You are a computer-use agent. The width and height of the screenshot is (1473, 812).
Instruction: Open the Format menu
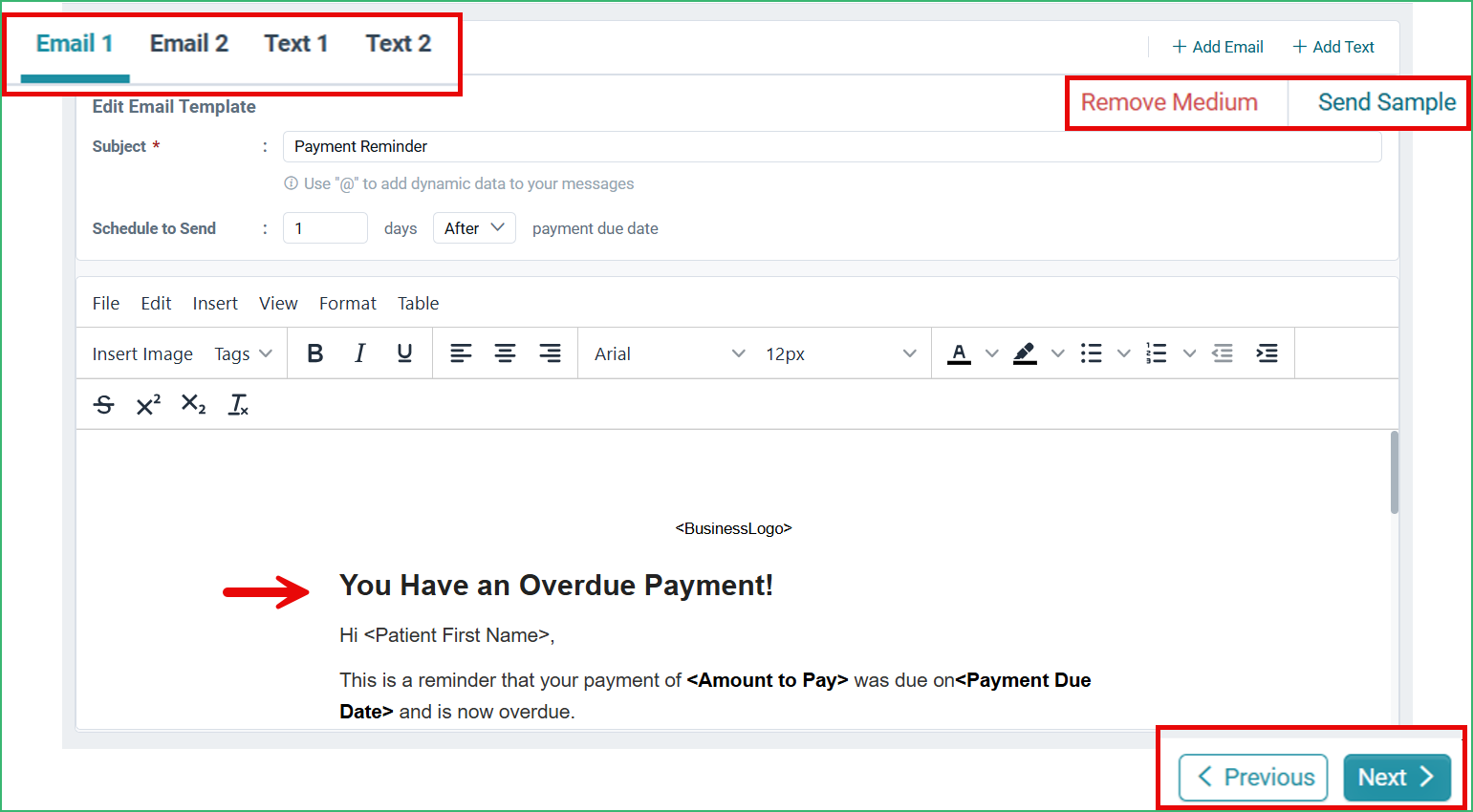coord(348,303)
